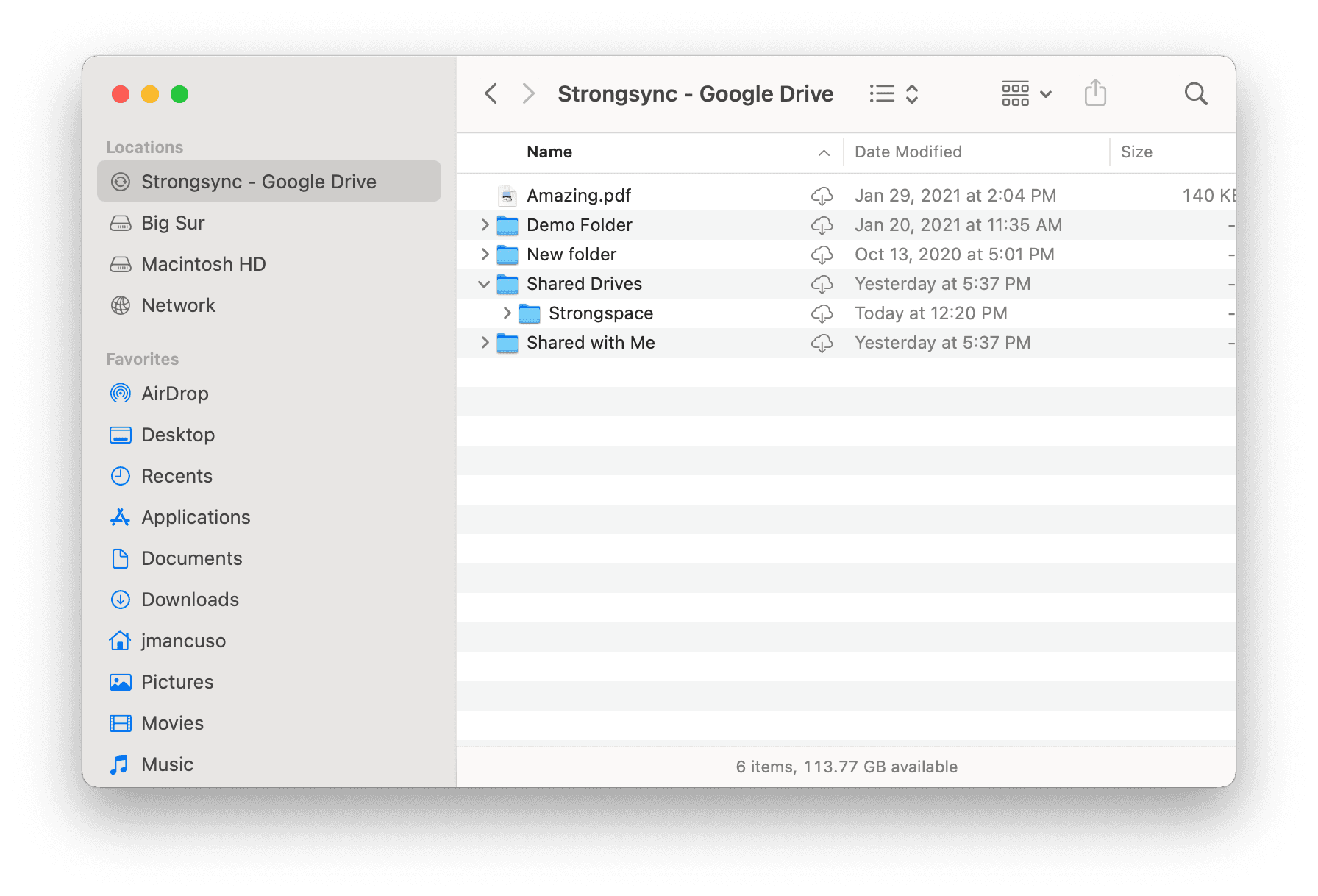Click the Downloads arrow icon
The image size is (1318, 896).
[x=121, y=600]
